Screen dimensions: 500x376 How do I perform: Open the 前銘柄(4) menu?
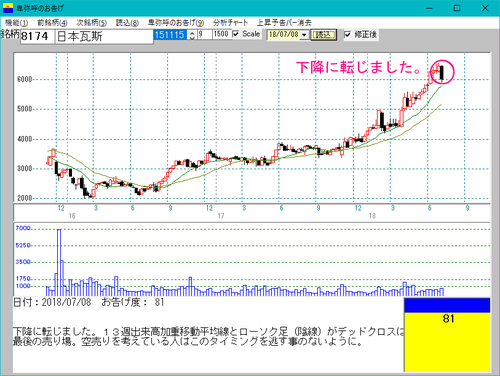point(52,23)
